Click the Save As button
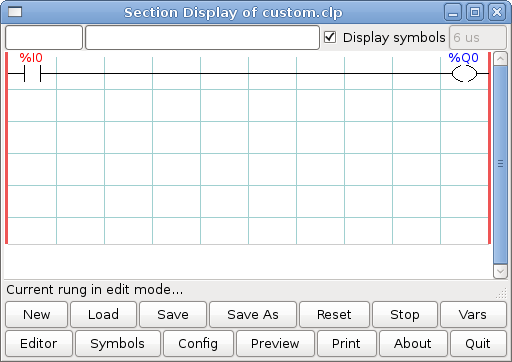Screen dimensions: 512x362 coord(253,314)
